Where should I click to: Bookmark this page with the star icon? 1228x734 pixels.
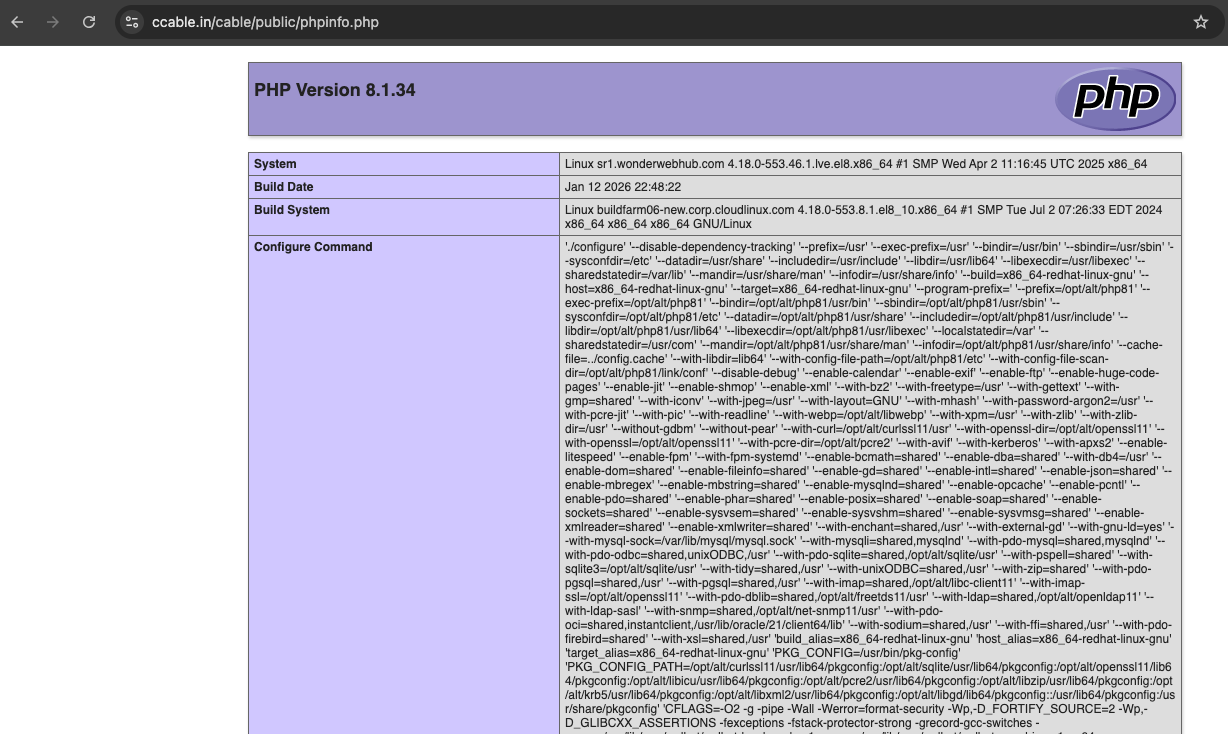(x=1200, y=22)
